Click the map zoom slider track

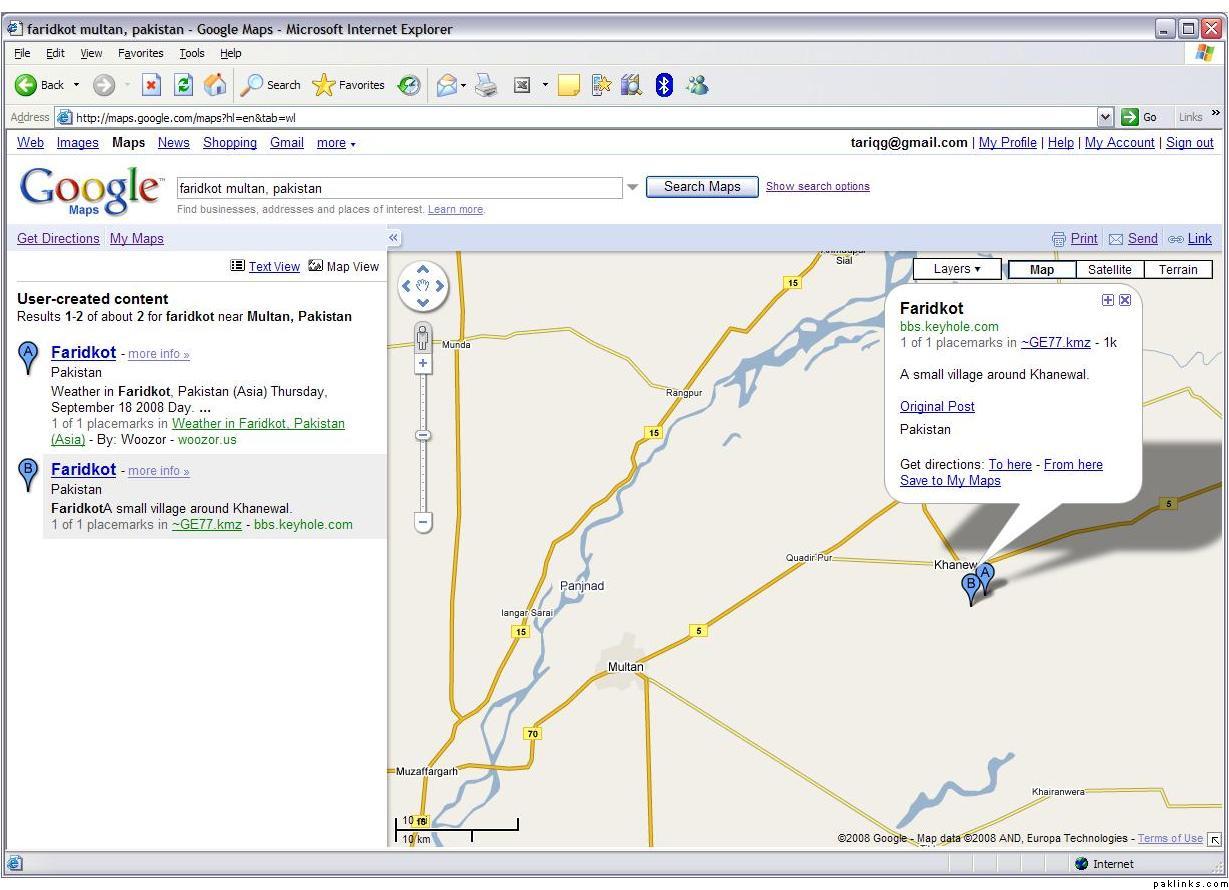point(423,470)
